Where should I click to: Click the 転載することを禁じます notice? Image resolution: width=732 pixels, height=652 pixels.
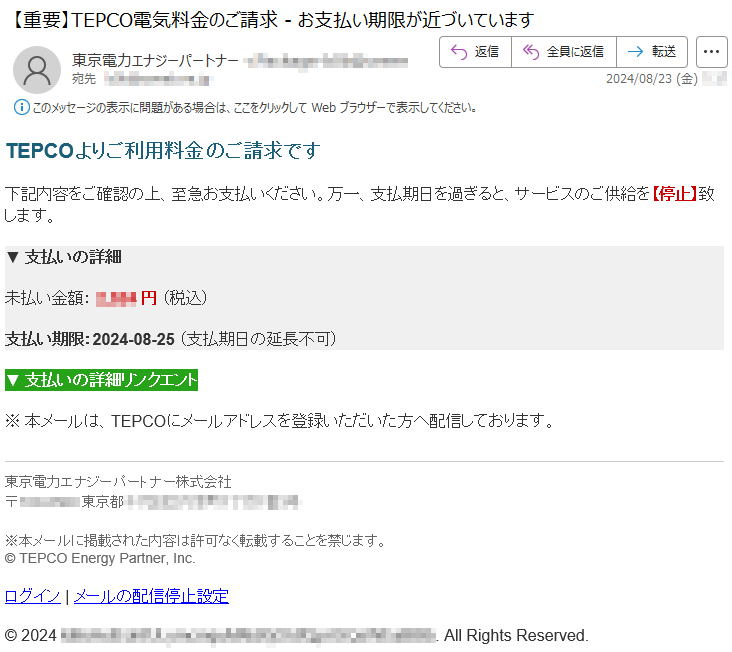click(195, 540)
